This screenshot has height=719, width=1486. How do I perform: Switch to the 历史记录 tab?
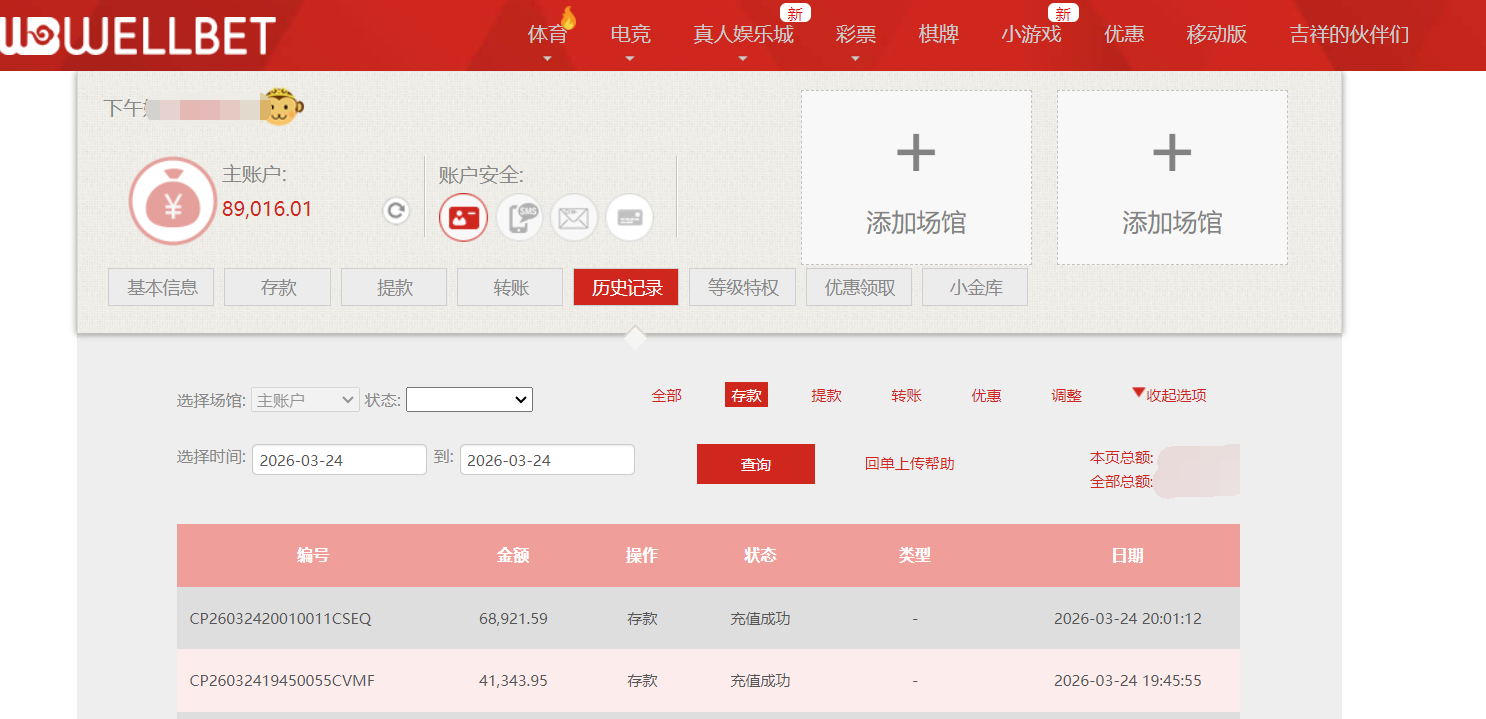tap(625, 286)
